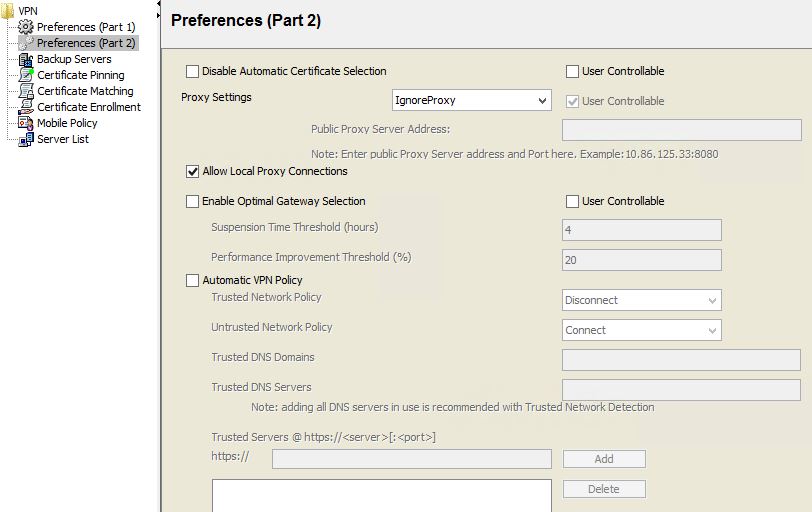Click the Delete trusted server button
Screen dimensions: 812x512
coord(604,489)
